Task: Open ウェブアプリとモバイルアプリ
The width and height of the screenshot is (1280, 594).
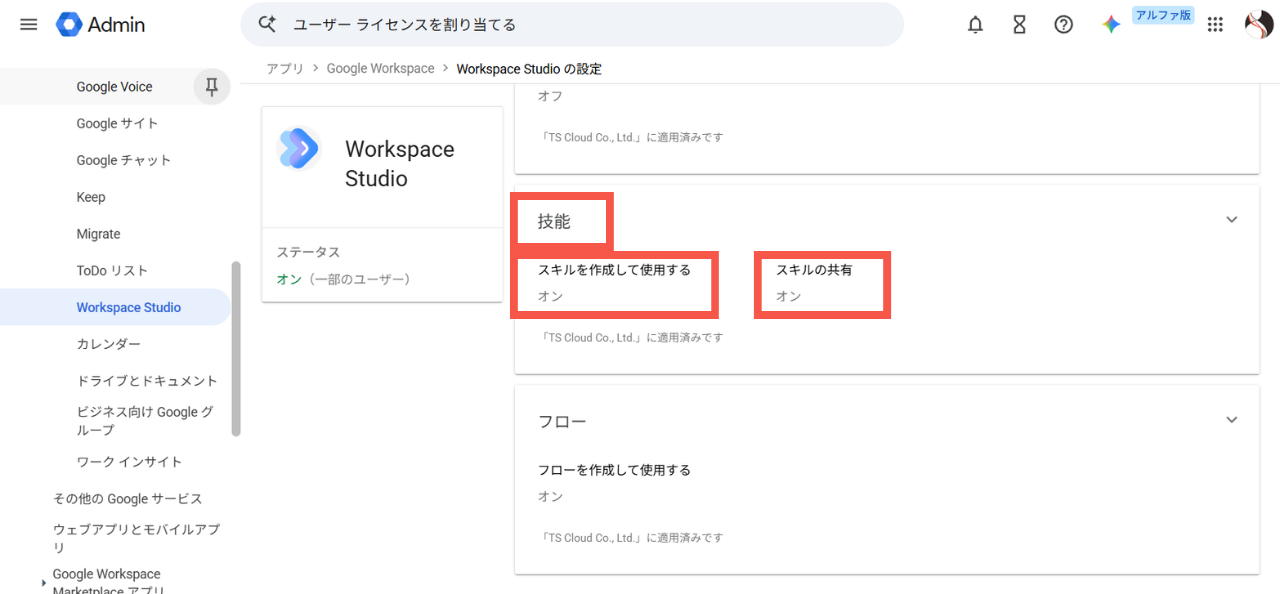Action: click(x=136, y=538)
